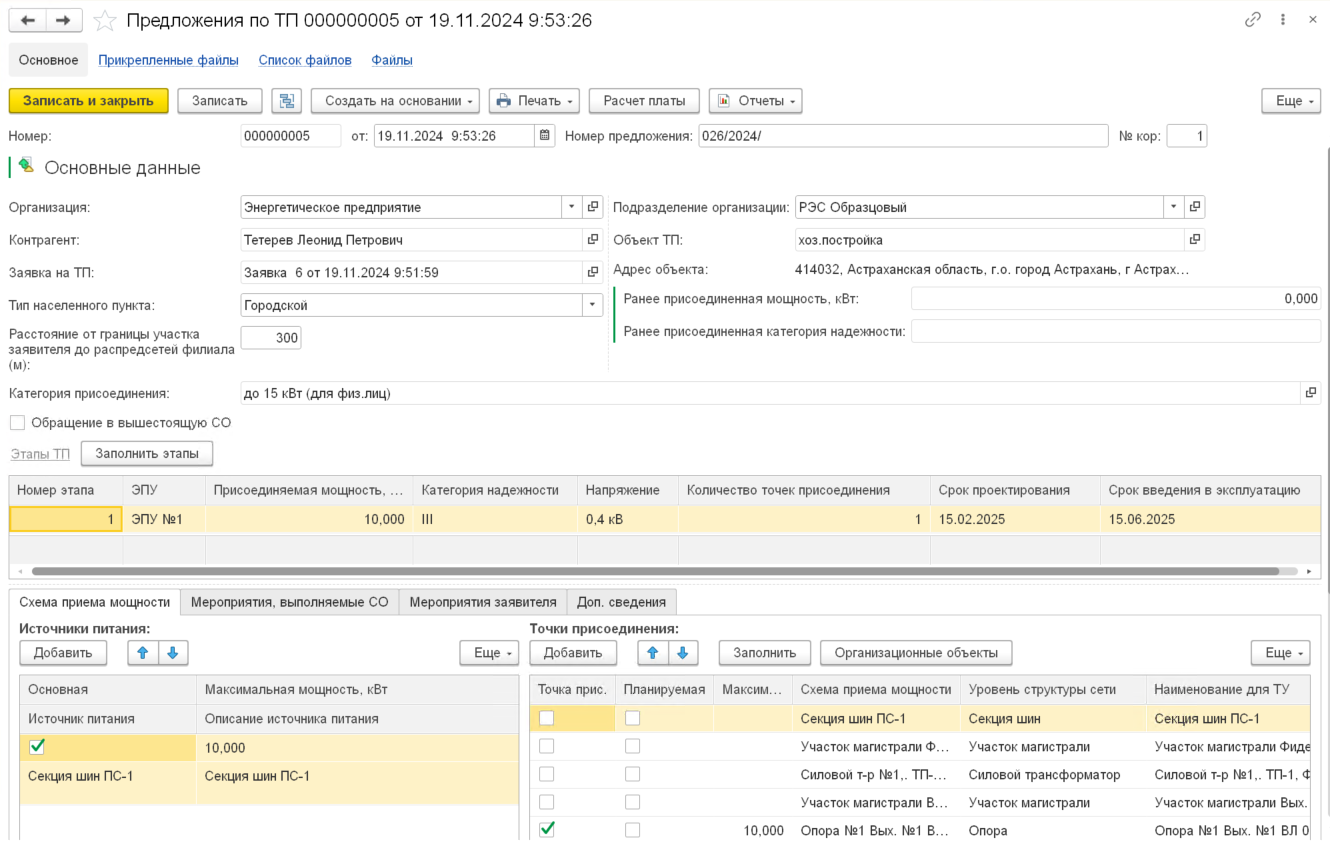Open Контрагент Тетерев Леонид Петрович record icon

[x=593, y=240]
